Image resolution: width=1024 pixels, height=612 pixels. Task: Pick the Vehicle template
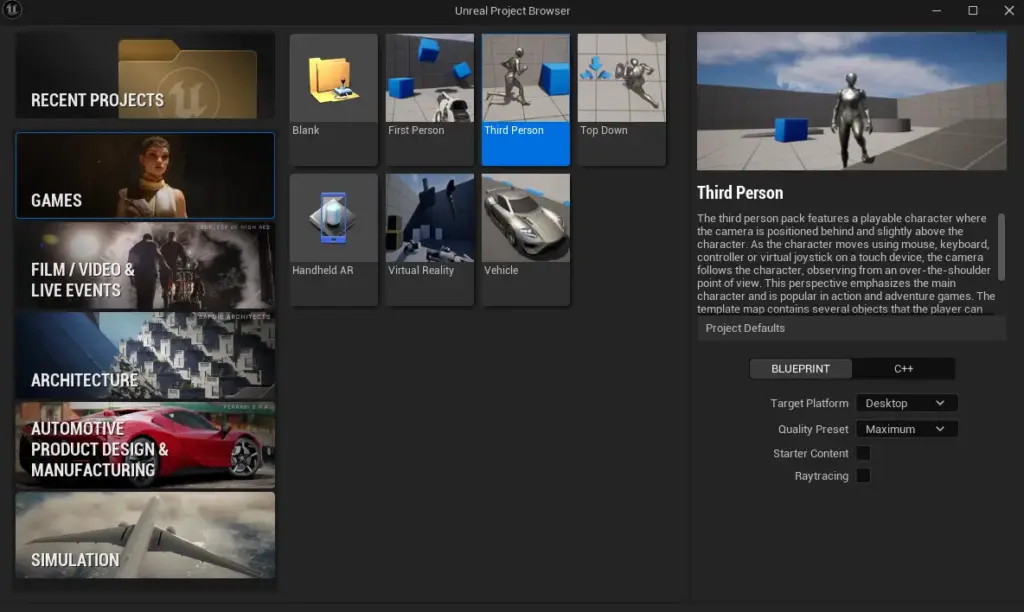click(526, 239)
